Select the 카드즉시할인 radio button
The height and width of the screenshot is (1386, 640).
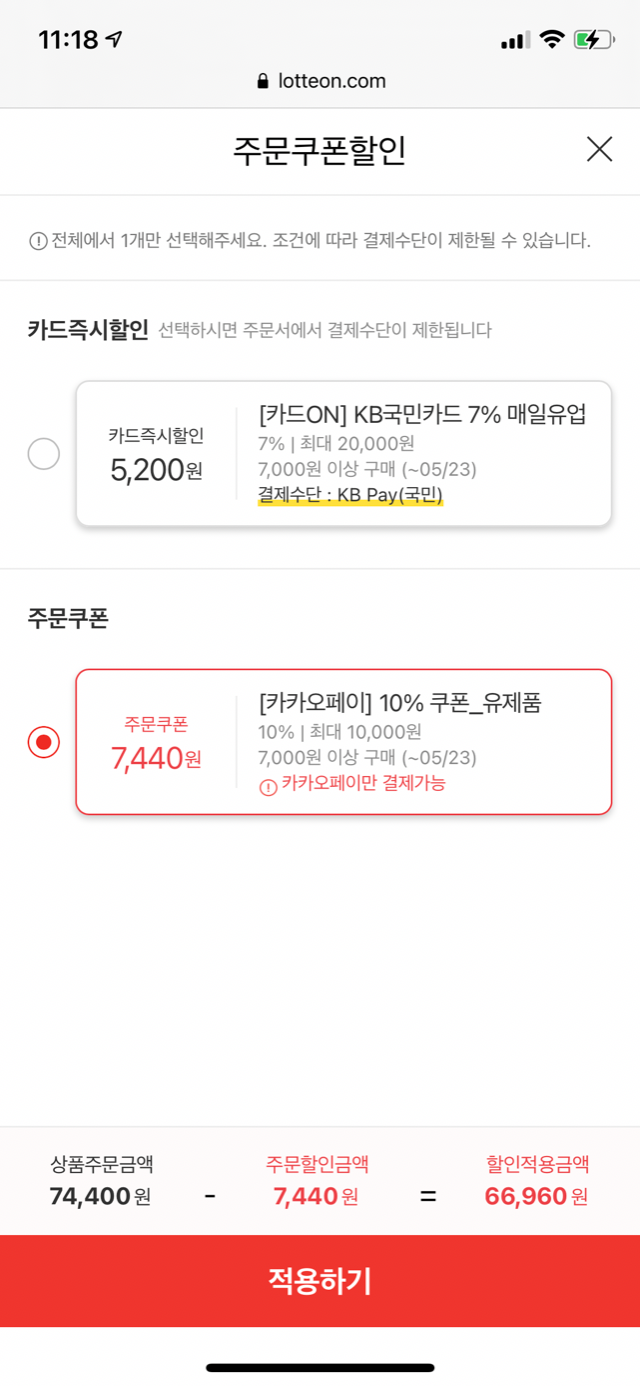44,454
